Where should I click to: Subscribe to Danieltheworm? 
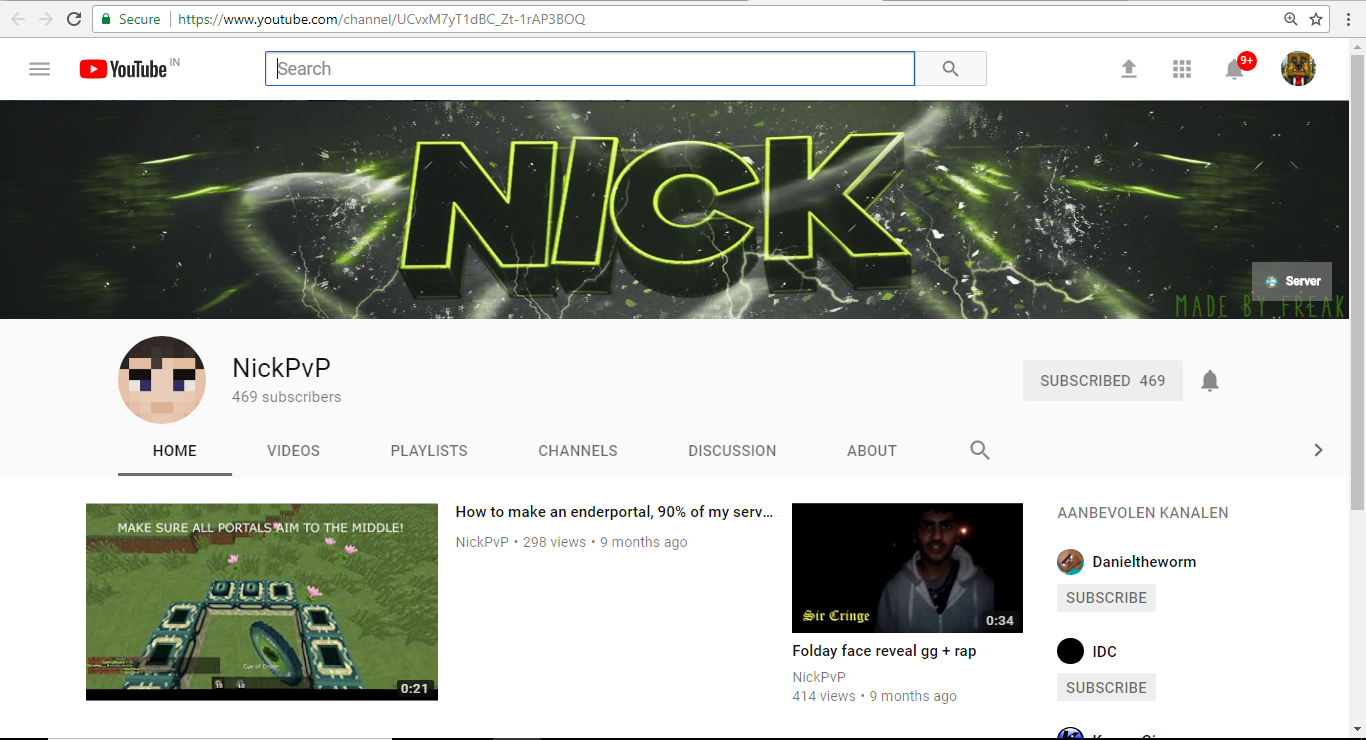coord(1106,598)
